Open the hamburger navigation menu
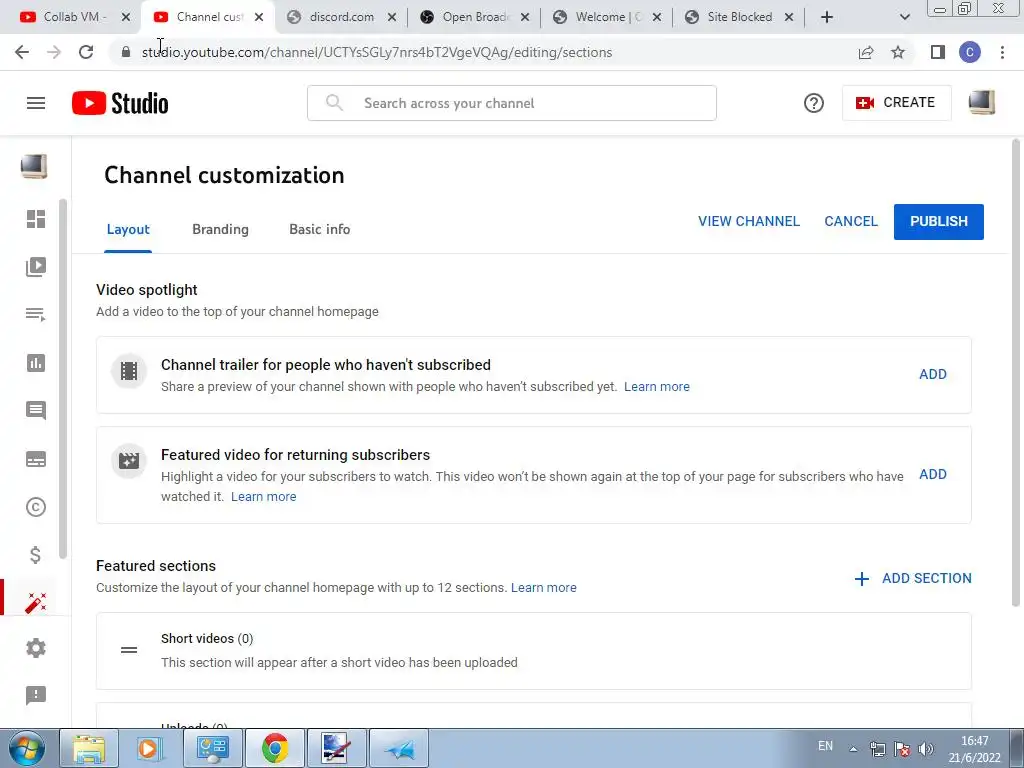This screenshot has width=1024, height=768. pyautogui.click(x=36, y=103)
